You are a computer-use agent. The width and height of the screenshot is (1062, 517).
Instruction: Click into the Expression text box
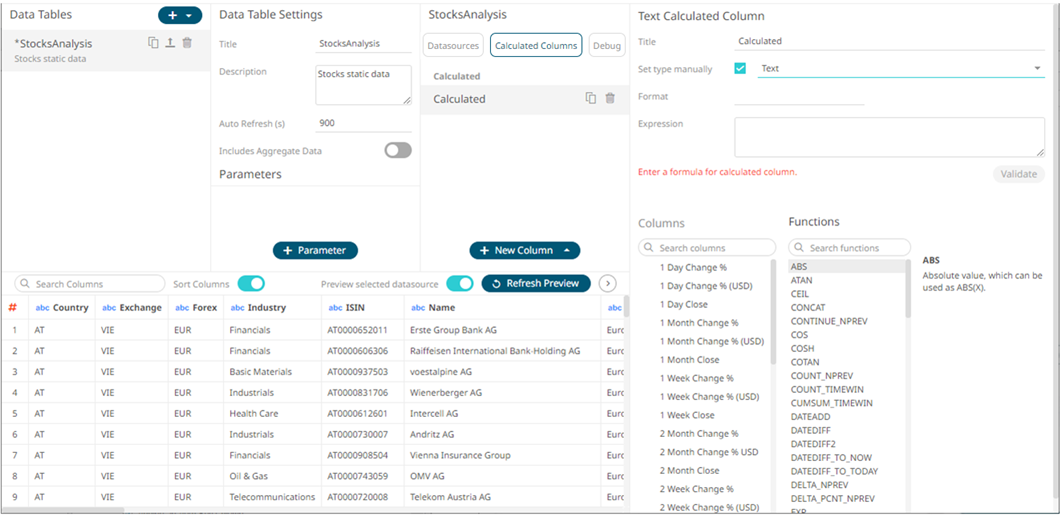tap(888, 136)
